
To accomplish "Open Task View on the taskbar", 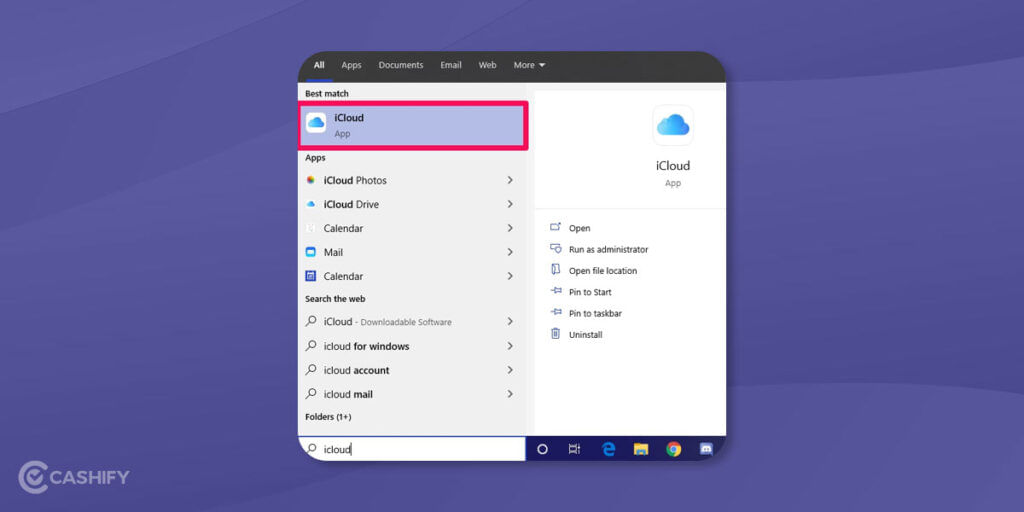I will point(575,449).
